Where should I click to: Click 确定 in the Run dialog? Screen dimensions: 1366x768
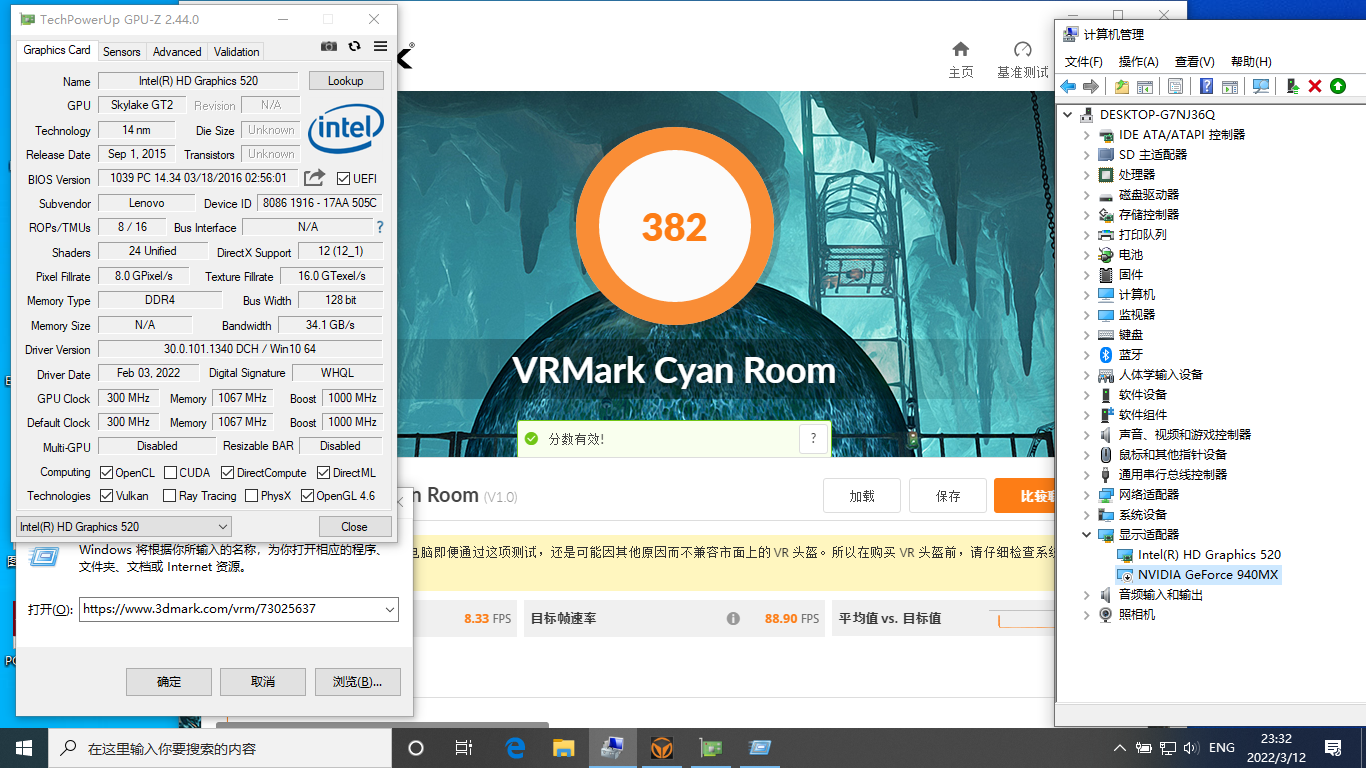[169, 682]
